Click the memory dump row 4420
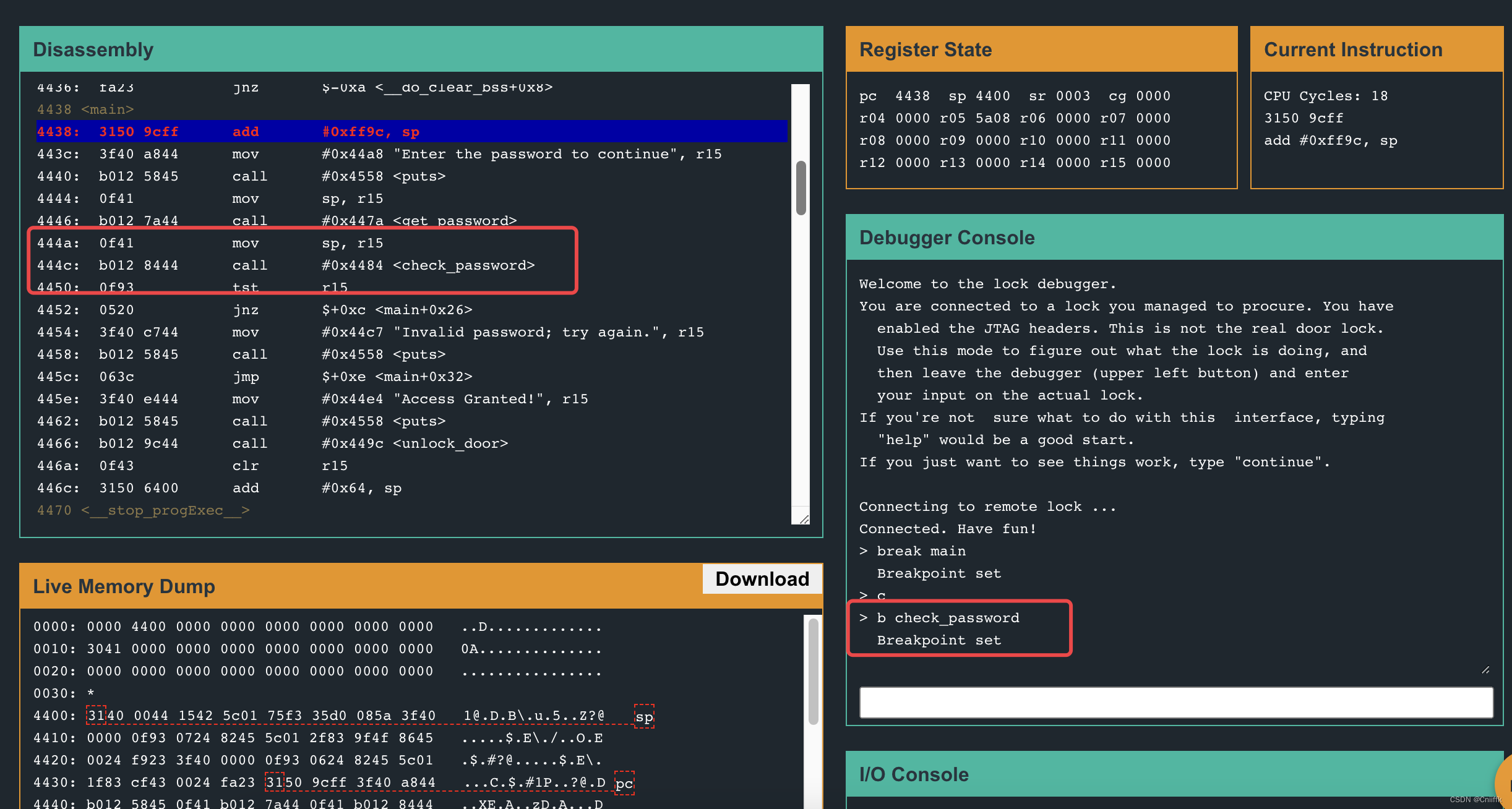The height and width of the screenshot is (809, 1512). [318, 760]
